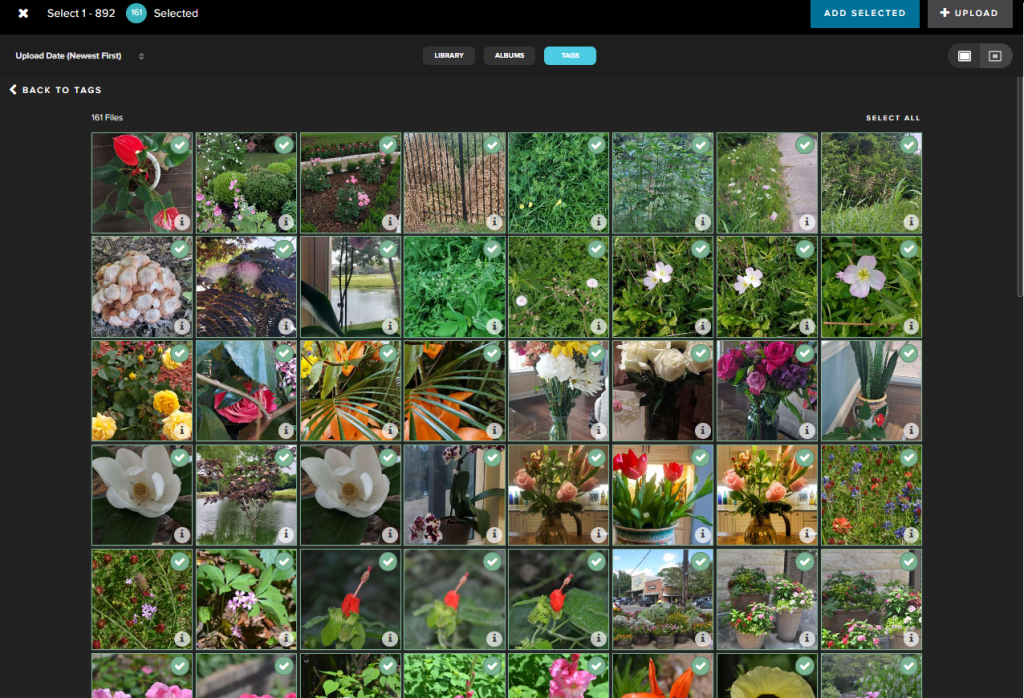Switch to large grid view icon

click(964, 56)
